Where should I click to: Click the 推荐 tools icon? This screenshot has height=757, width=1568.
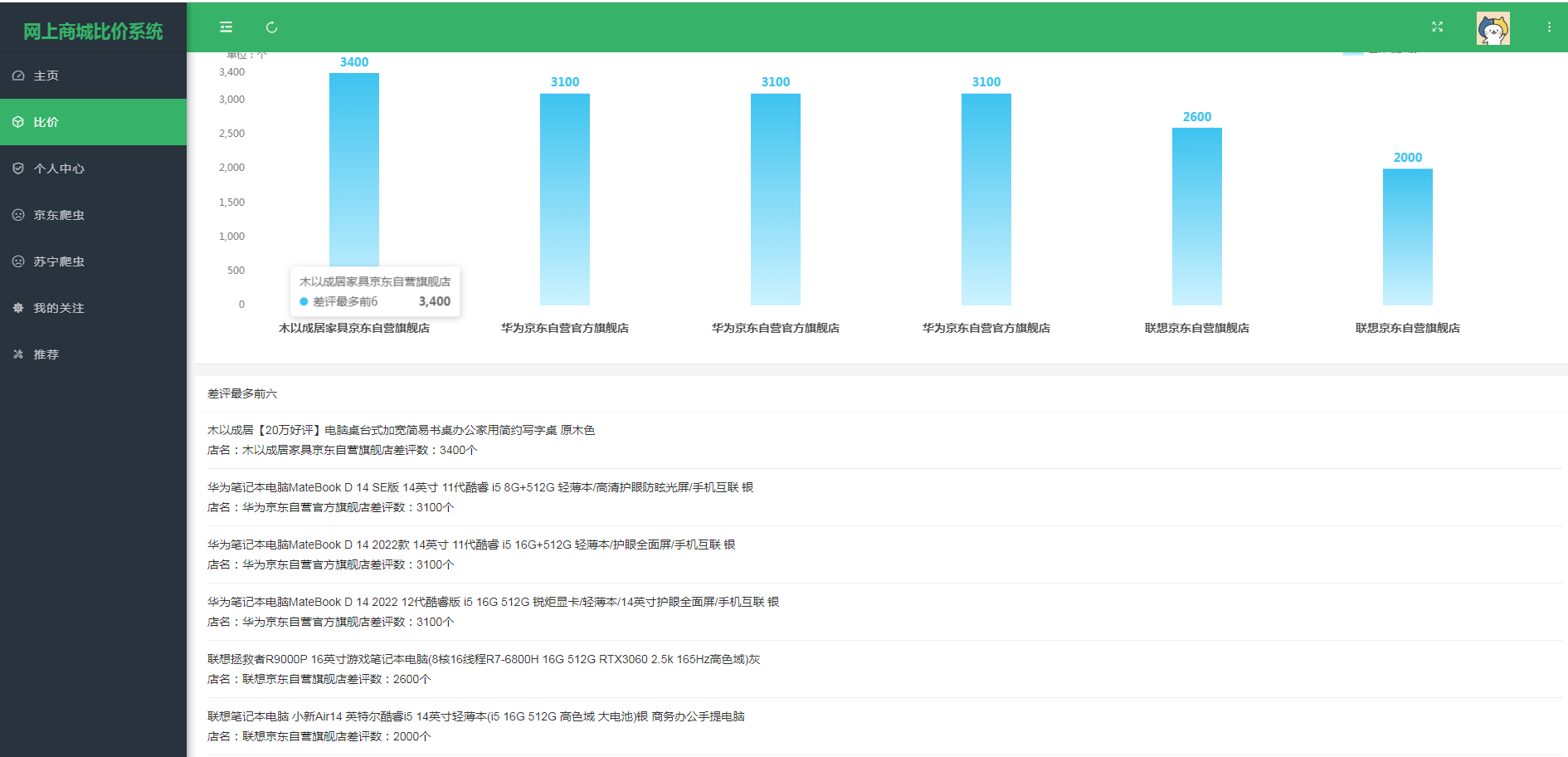(18, 354)
